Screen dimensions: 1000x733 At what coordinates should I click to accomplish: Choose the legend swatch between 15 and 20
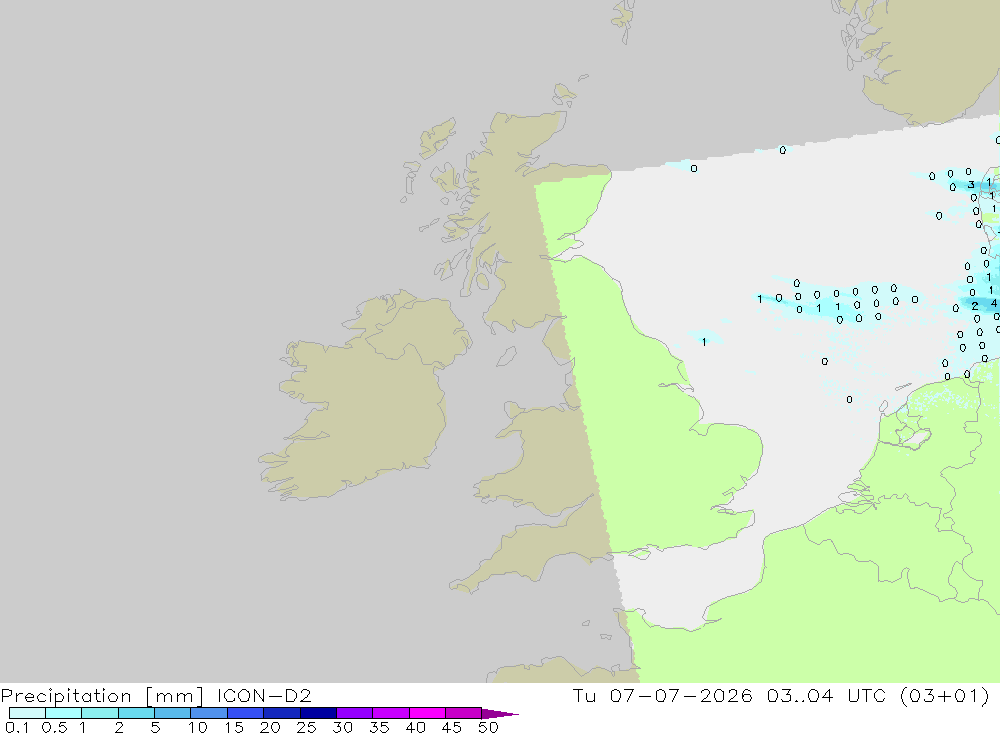(x=245, y=713)
